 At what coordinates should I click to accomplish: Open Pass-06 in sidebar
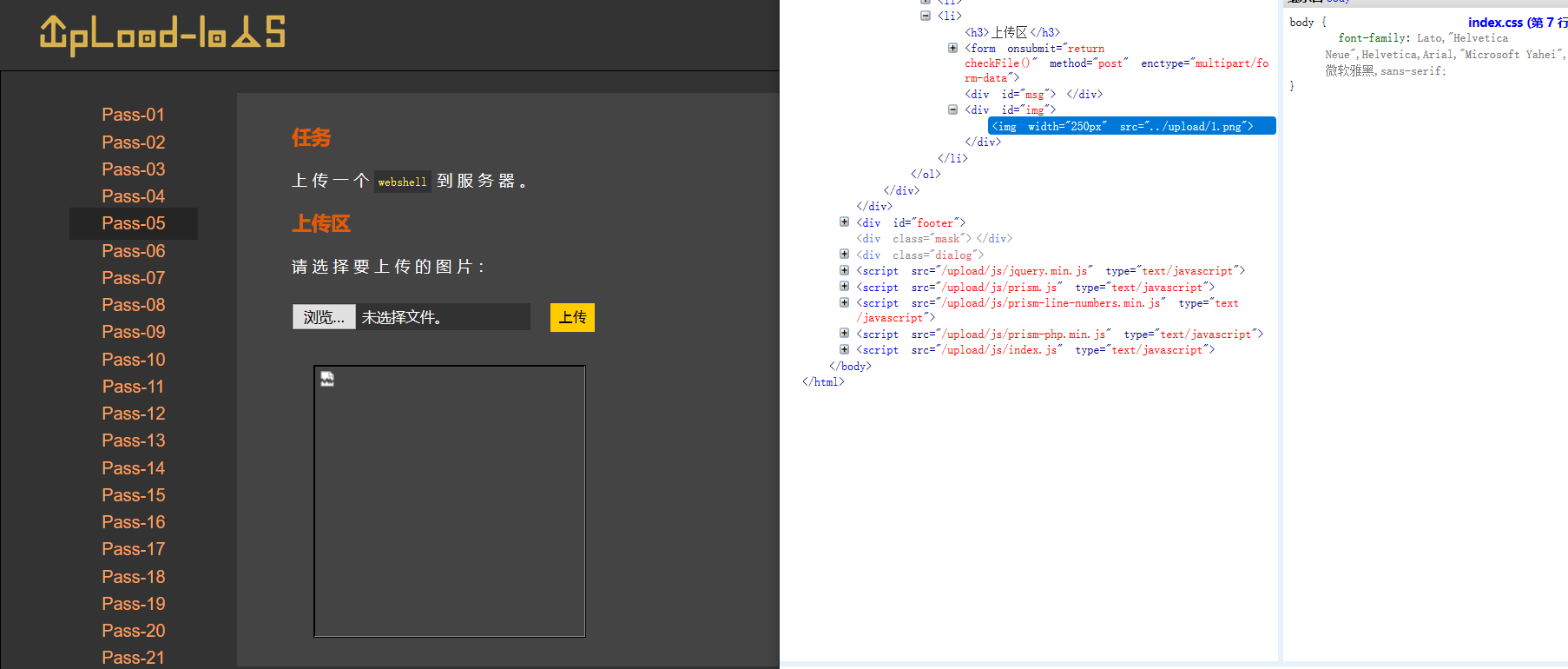point(133,251)
